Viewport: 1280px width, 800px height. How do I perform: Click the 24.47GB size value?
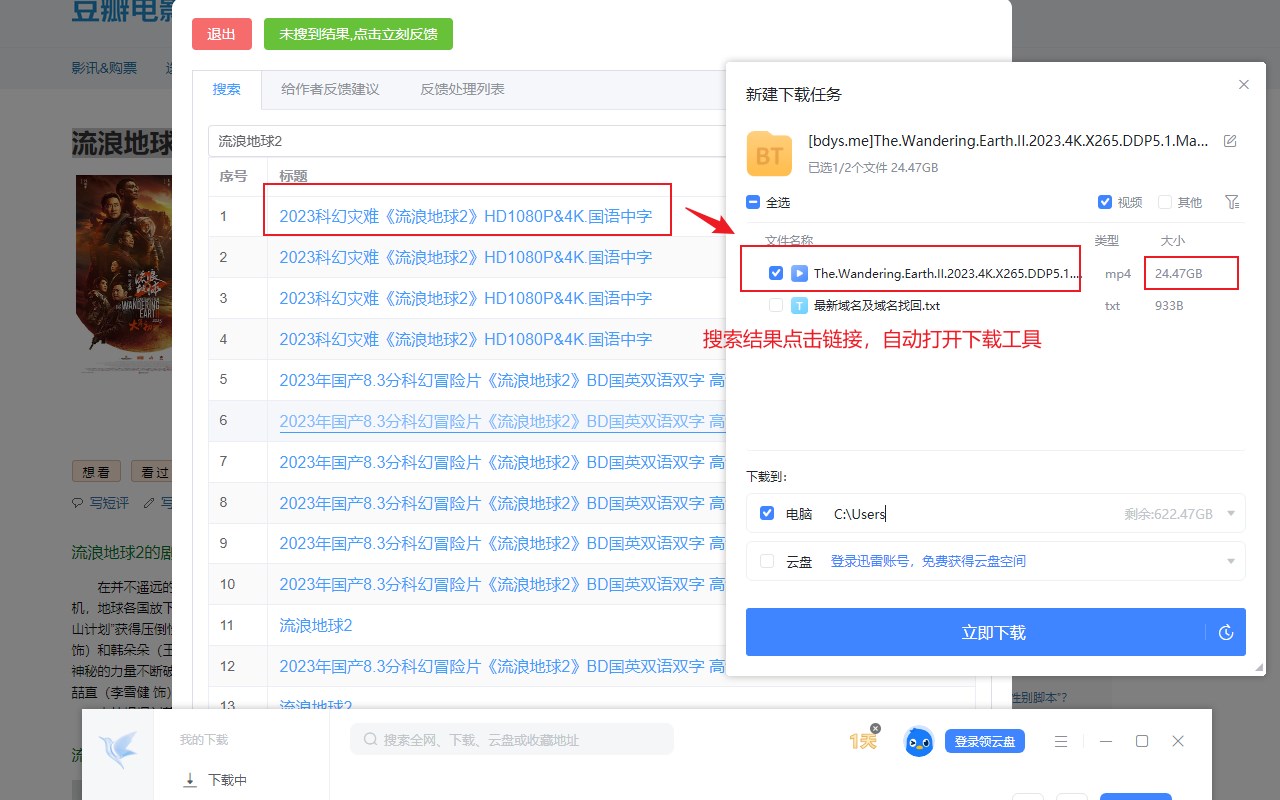point(1178,273)
